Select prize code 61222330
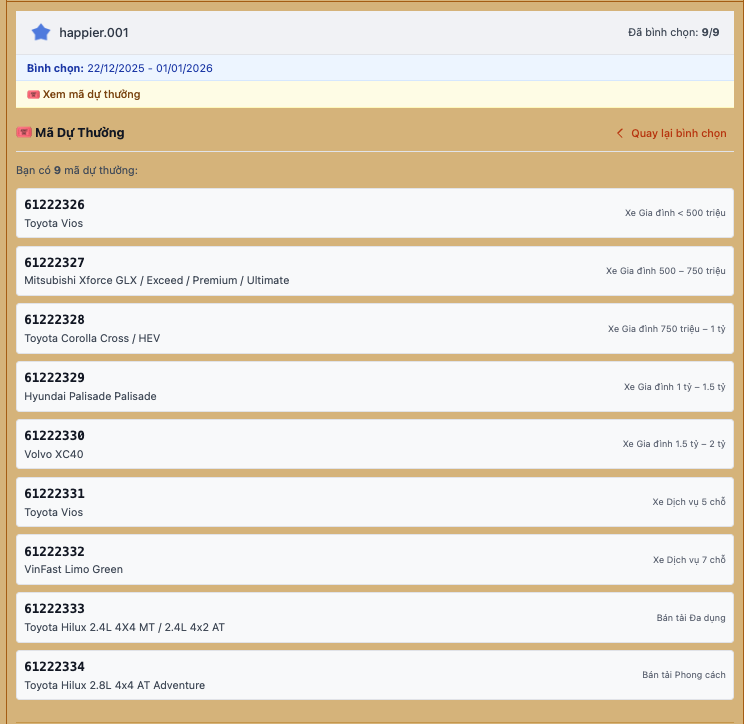744x724 pixels. coord(55,436)
